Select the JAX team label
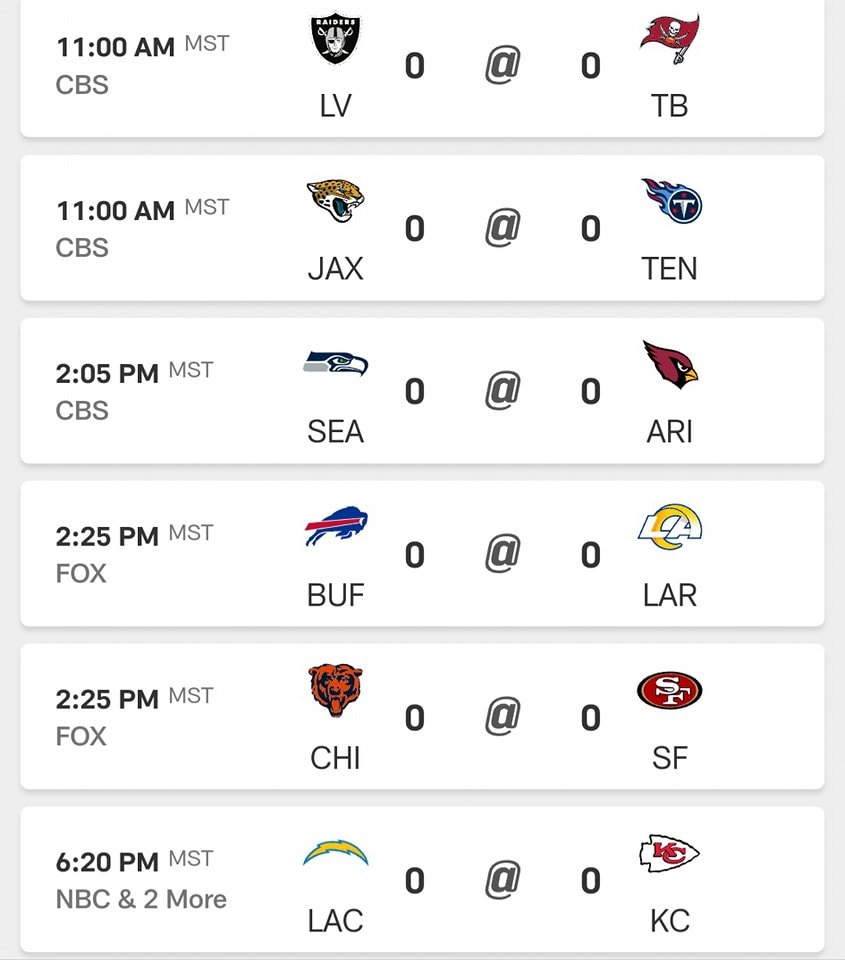The image size is (845, 960). click(336, 269)
